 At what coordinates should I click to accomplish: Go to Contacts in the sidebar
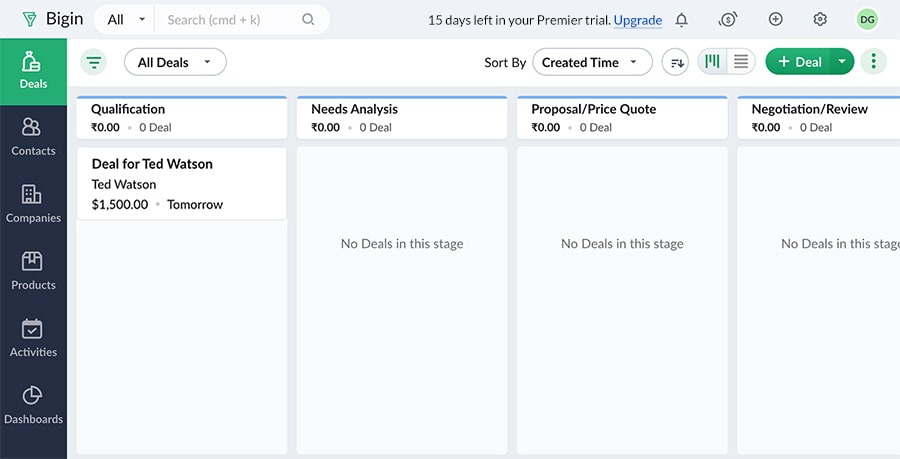33,137
